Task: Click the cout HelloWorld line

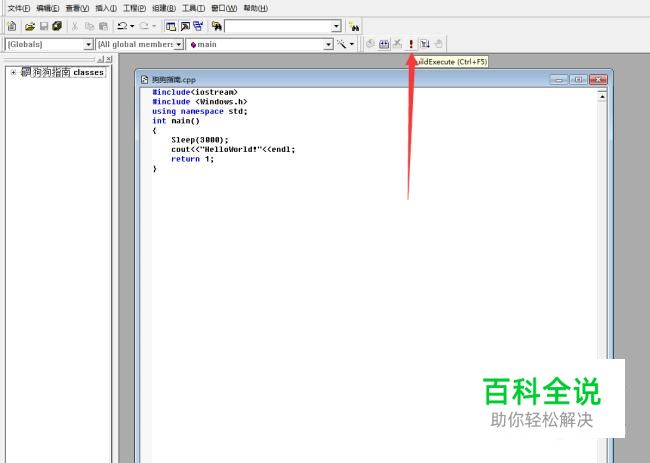Action: point(233,149)
